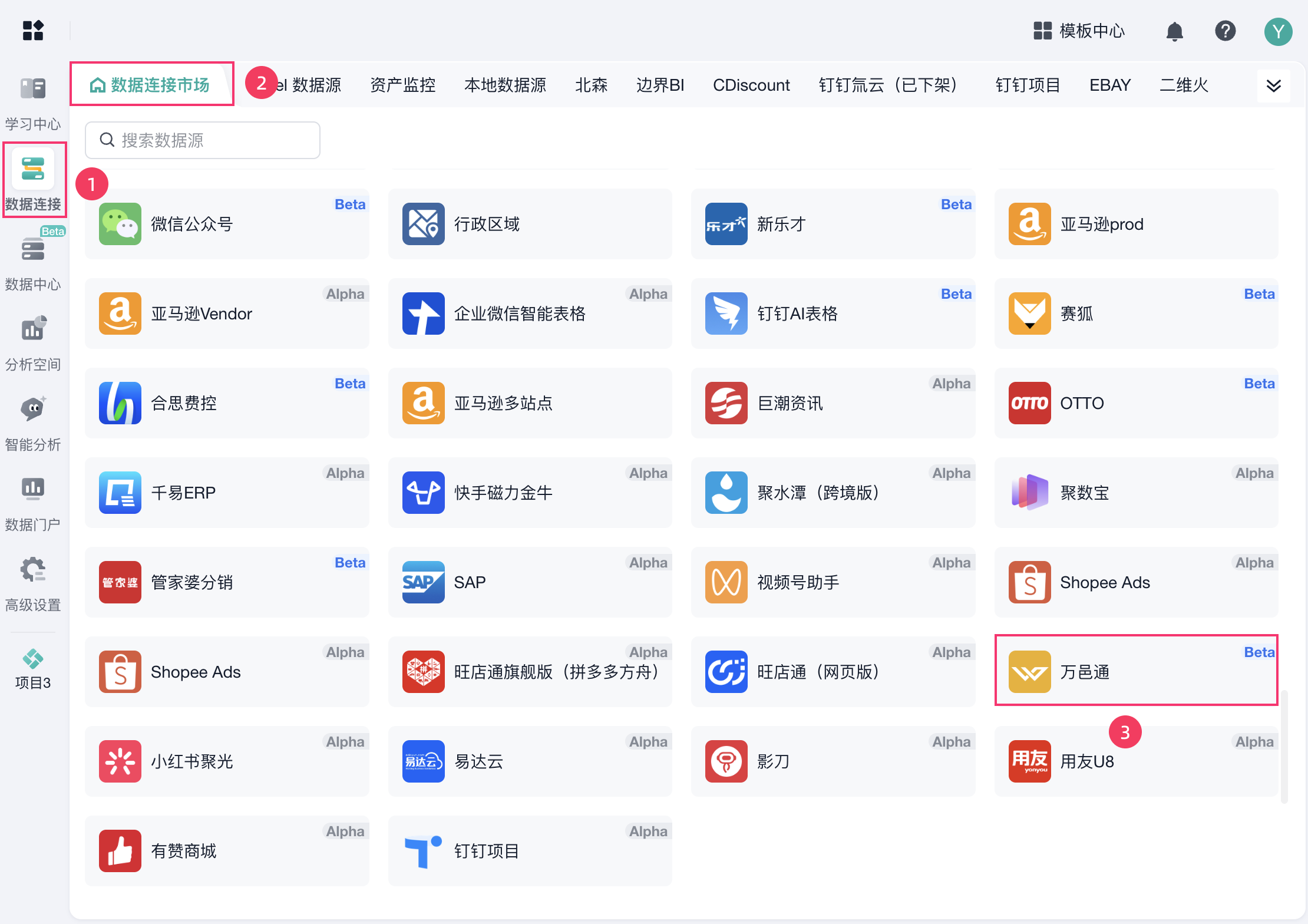Switch to CDiscount tab
Screen dimensions: 1308x924
pos(751,85)
